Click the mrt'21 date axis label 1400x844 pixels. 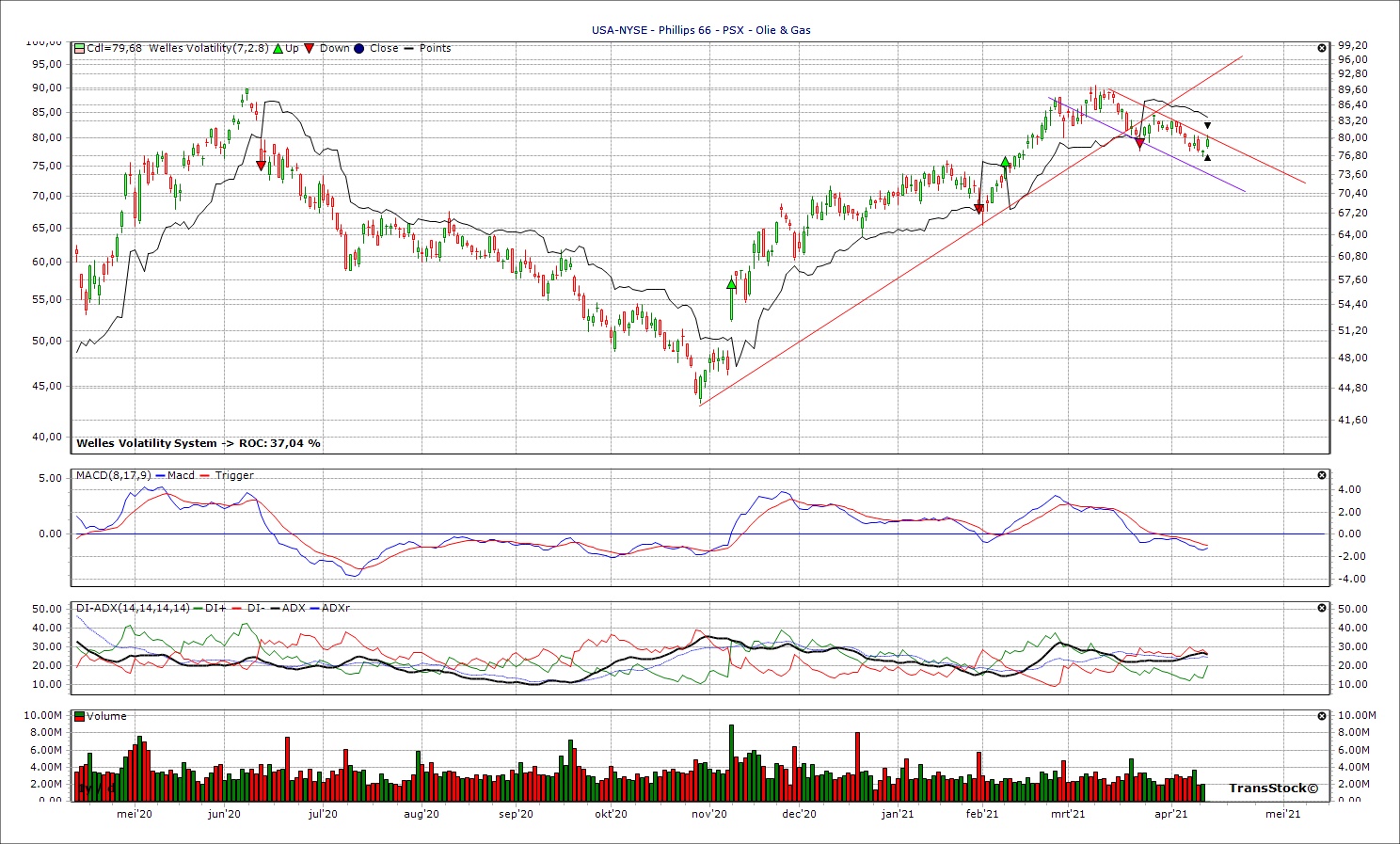pyautogui.click(x=1068, y=814)
